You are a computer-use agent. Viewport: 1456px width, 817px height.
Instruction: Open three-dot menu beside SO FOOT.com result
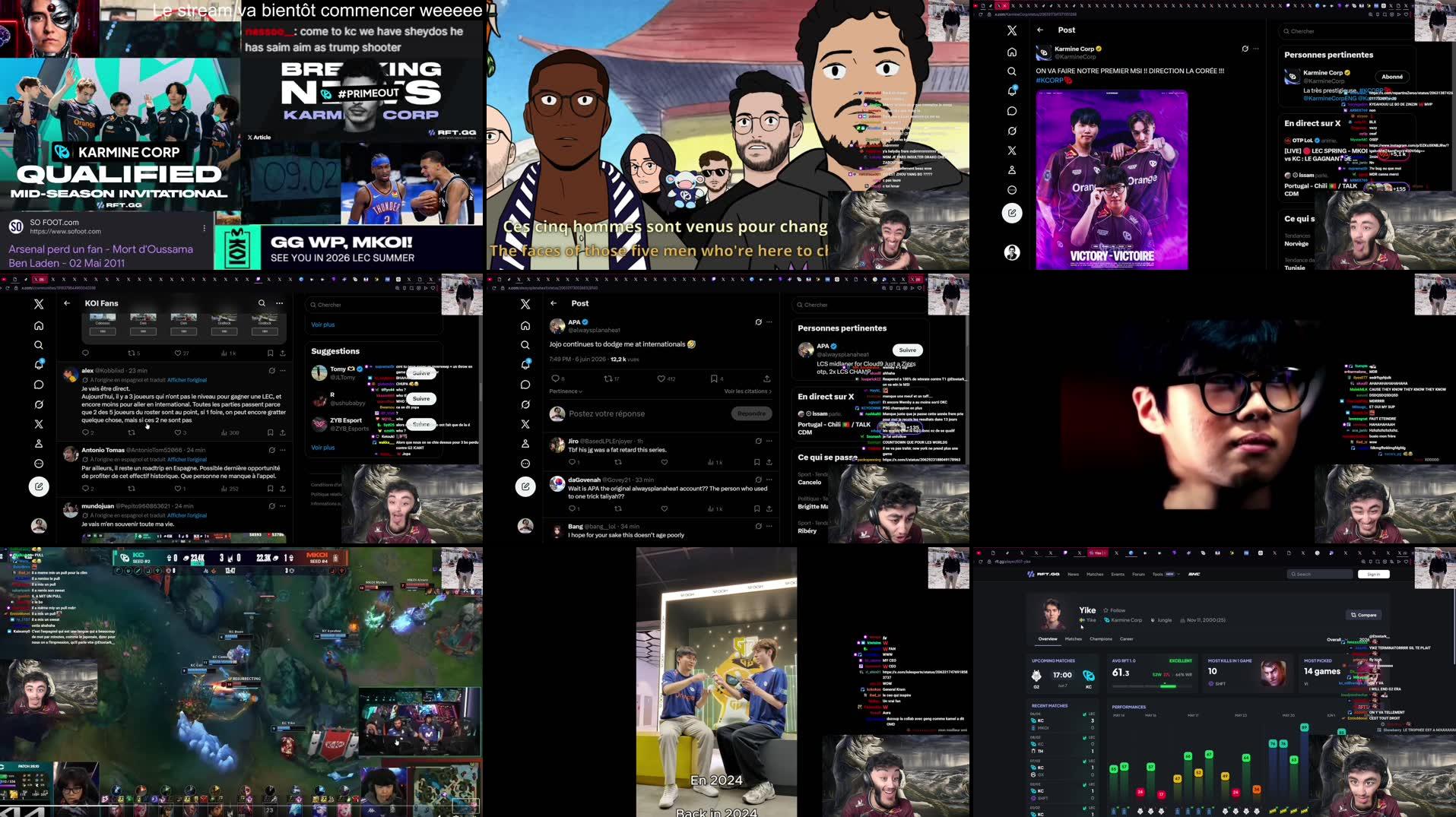tap(204, 227)
